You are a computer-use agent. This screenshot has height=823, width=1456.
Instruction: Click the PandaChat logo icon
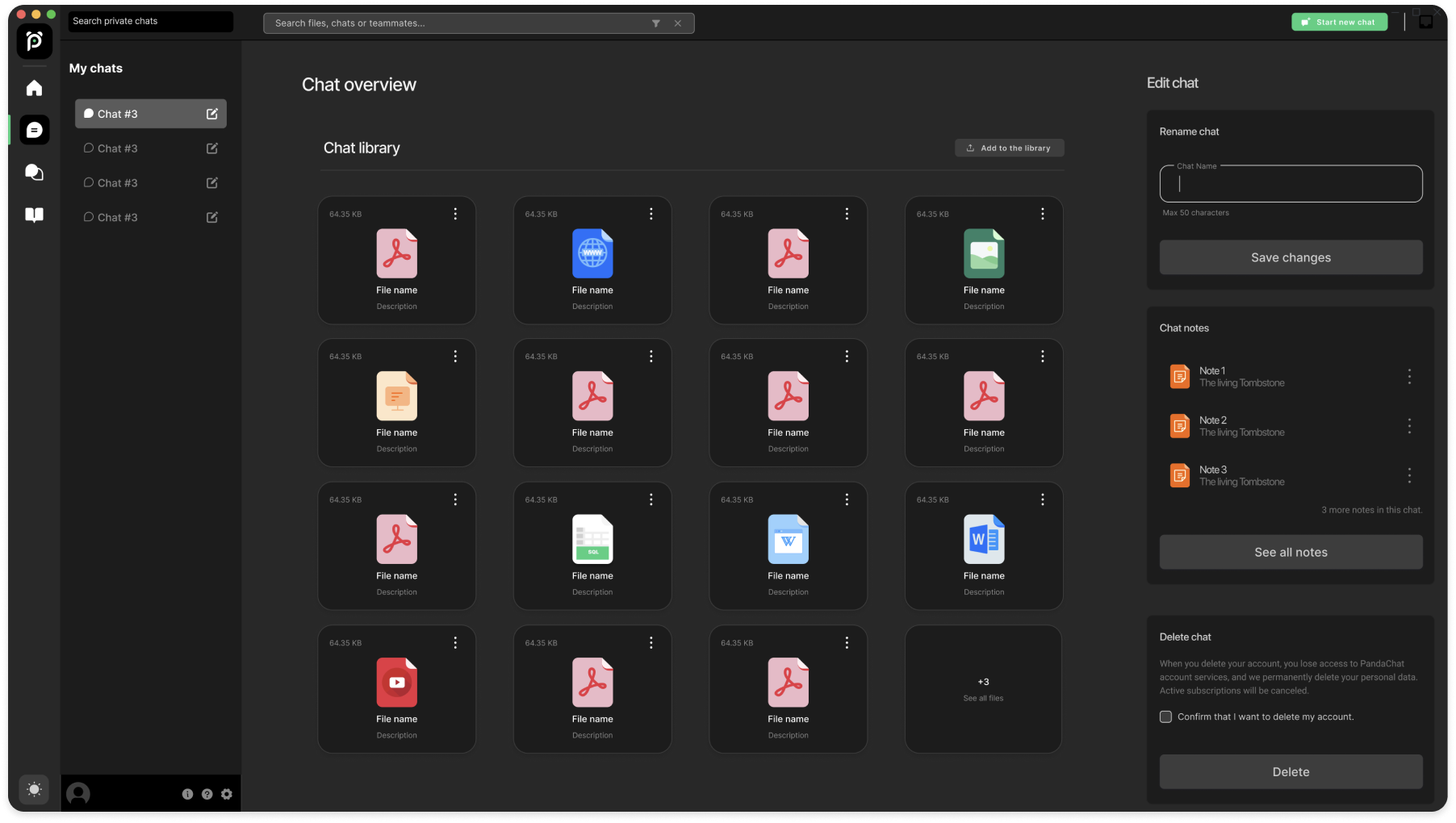point(34,40)
